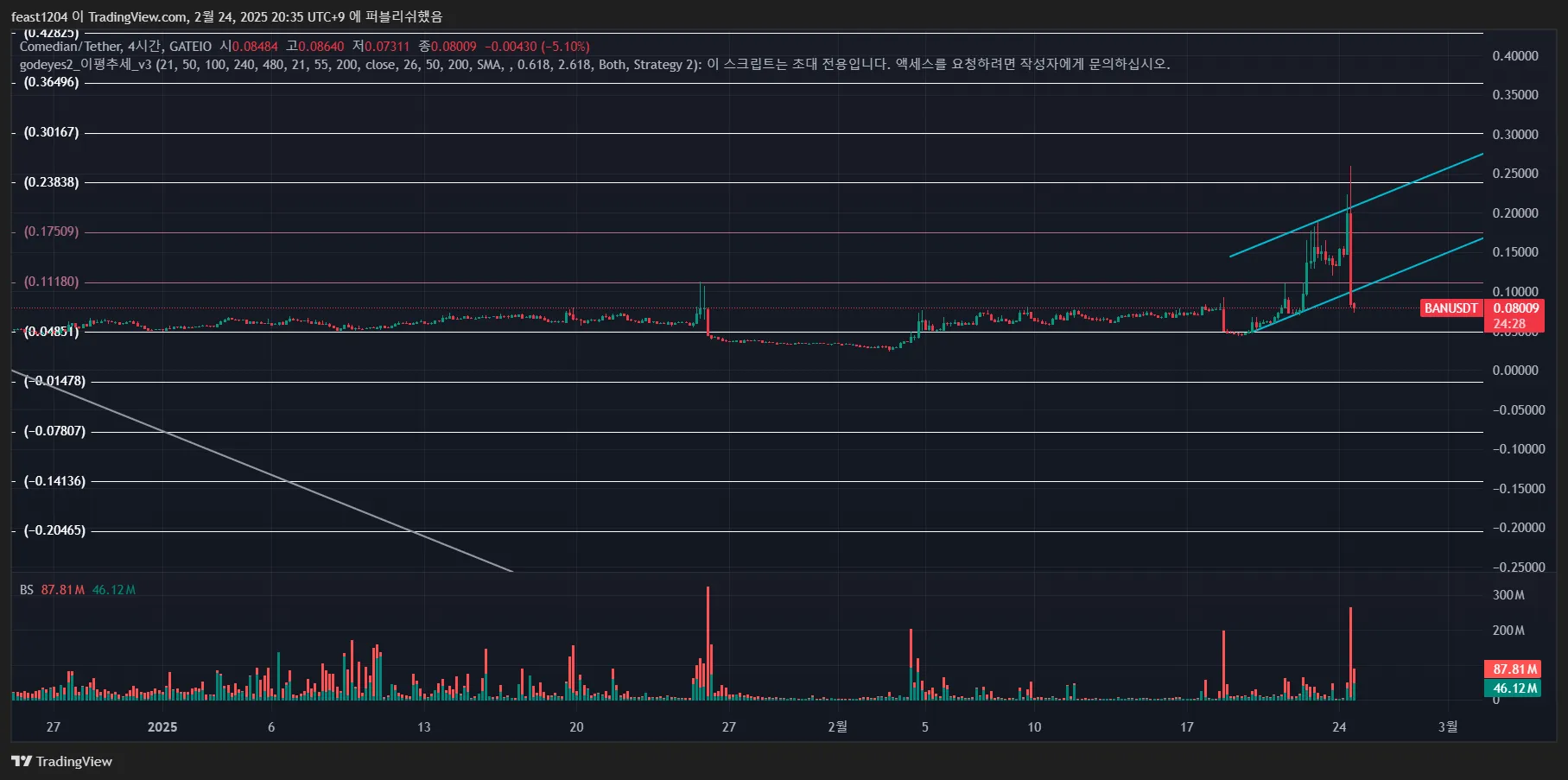Click 0.20000 on the price axis
The image size is (1568, 780).
click(1515, 213)
